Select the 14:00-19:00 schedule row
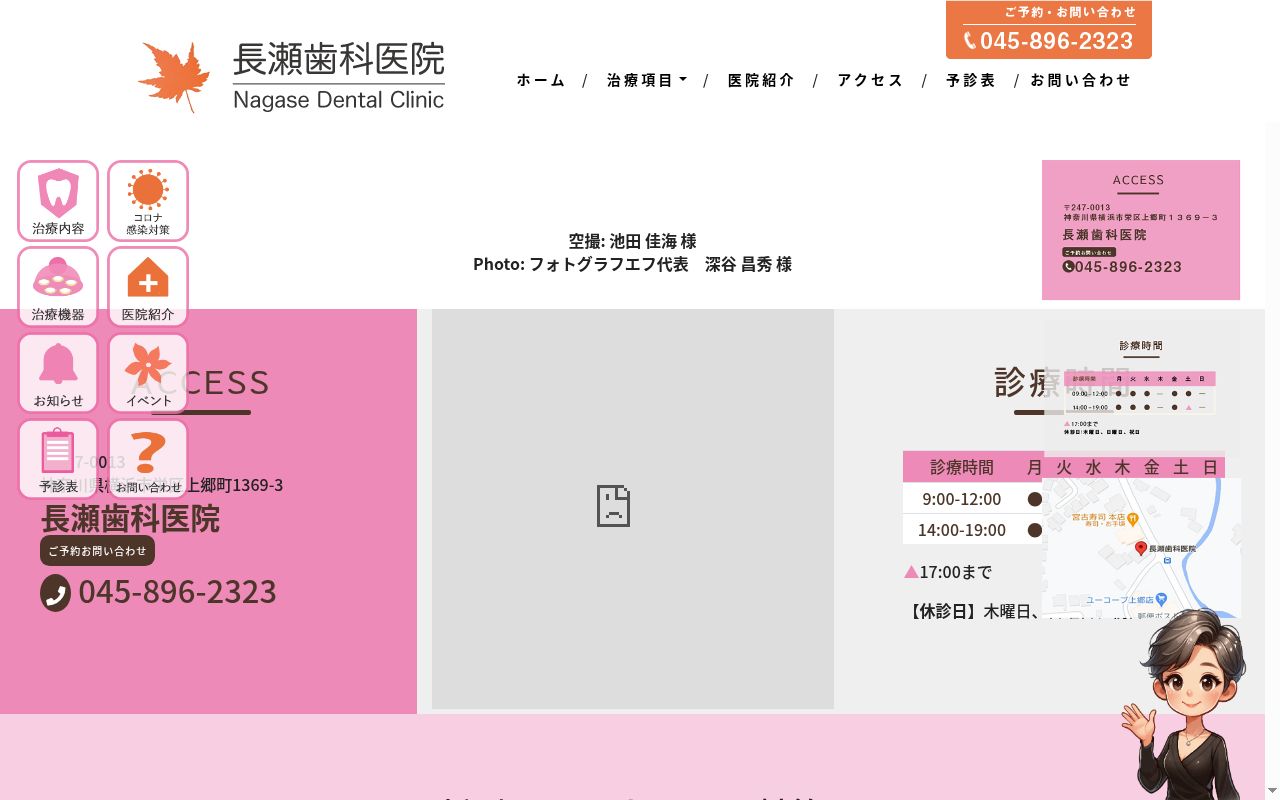Screen dimensions: 1280x800 pyautogui.click(x=1063, y=529)
